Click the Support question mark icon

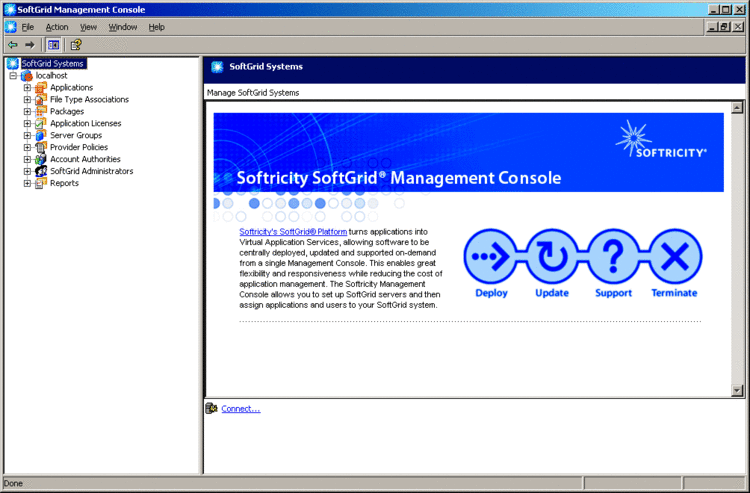[613, 258]
